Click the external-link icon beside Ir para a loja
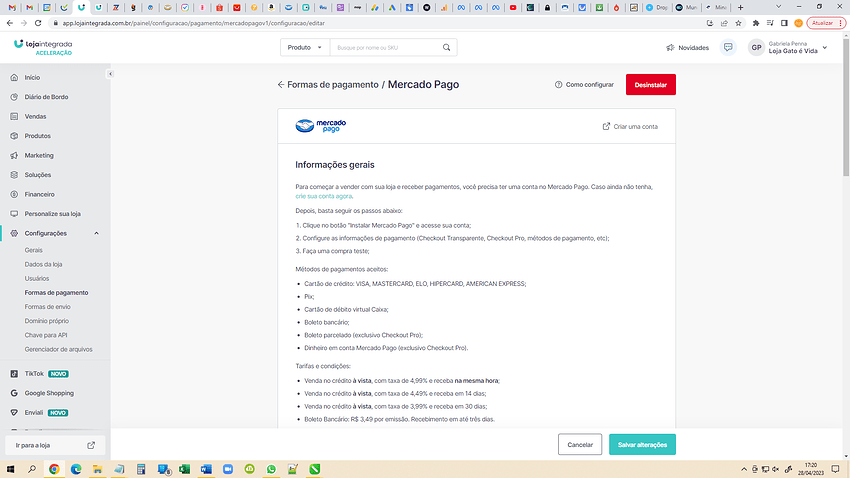The width and height of the screenshot is (850, 478). coord(91,445)
